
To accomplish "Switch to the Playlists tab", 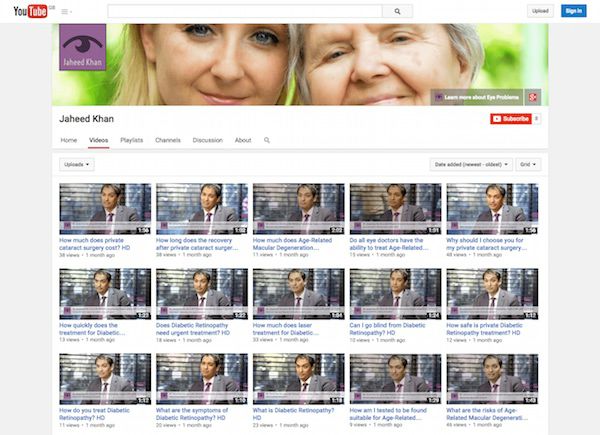I will pyautogui.click(x=132, y=140).
